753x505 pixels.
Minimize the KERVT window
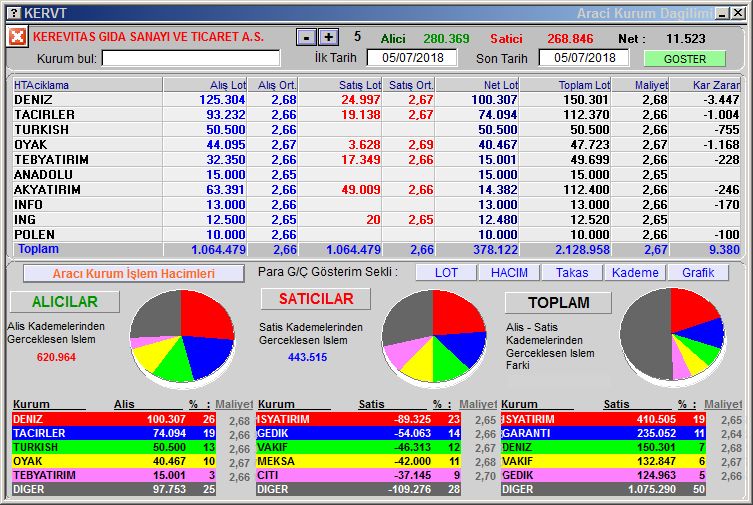722,13
